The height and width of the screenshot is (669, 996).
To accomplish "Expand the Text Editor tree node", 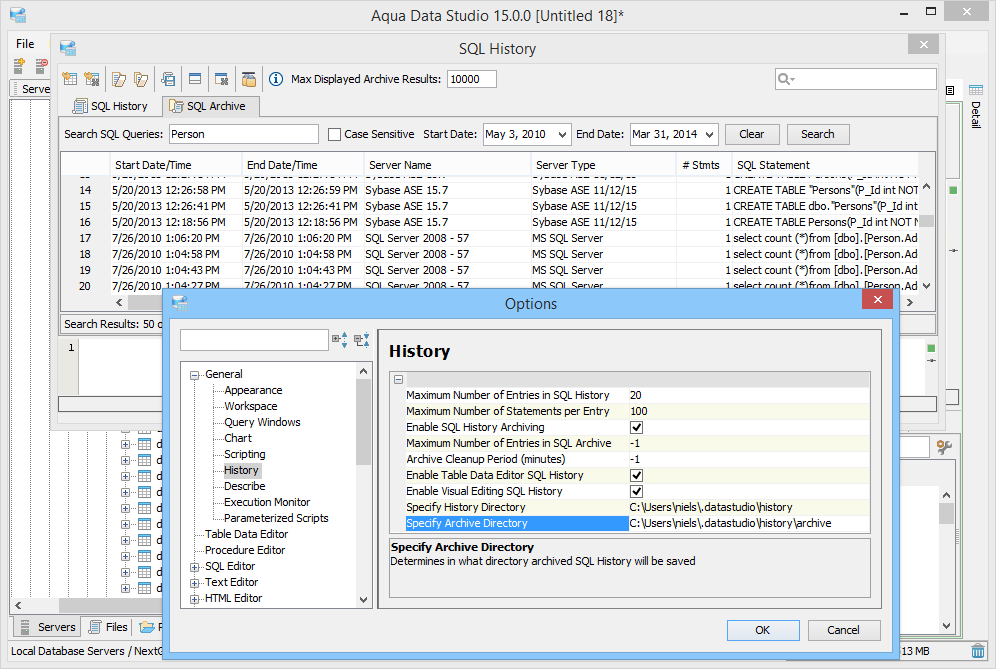I will tap(194, 583).
